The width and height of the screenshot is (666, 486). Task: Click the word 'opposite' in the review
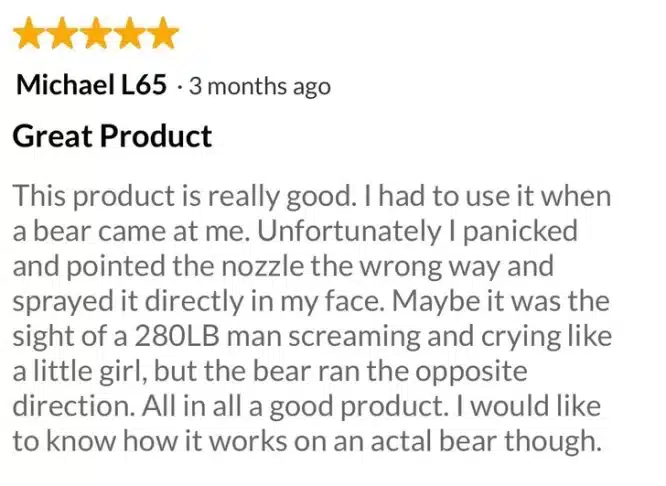pyautogui.click(x=471, y=372)
